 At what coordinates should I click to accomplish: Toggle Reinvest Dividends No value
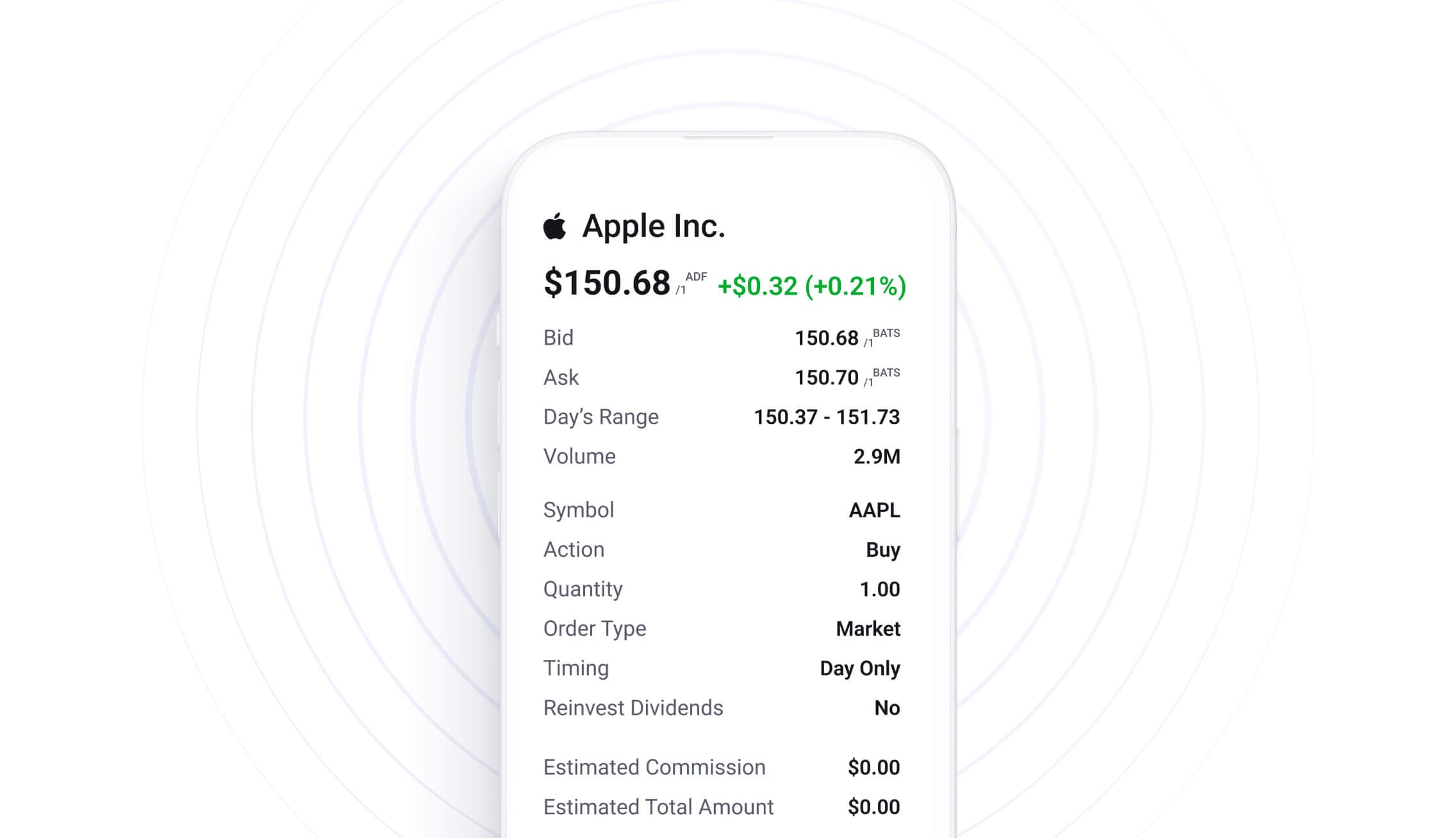(887, 708)
